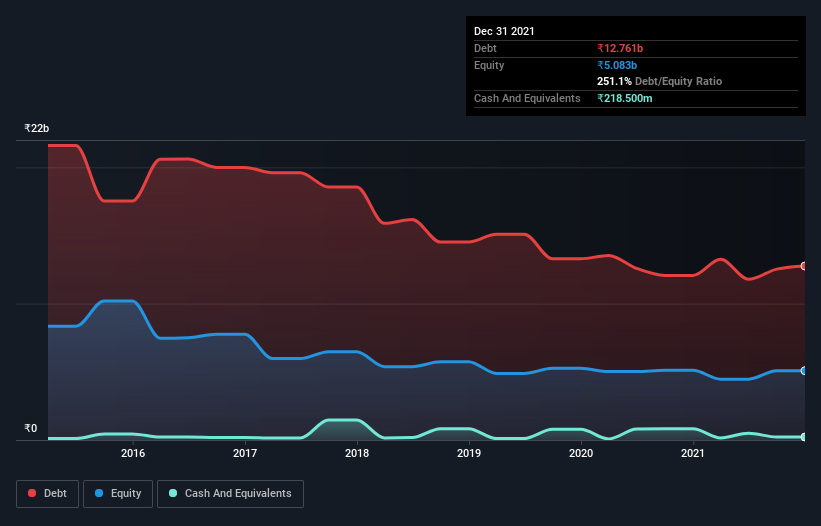Click the 2016 x-axis label
Screen dimensions: 821x526
point(133,453)
